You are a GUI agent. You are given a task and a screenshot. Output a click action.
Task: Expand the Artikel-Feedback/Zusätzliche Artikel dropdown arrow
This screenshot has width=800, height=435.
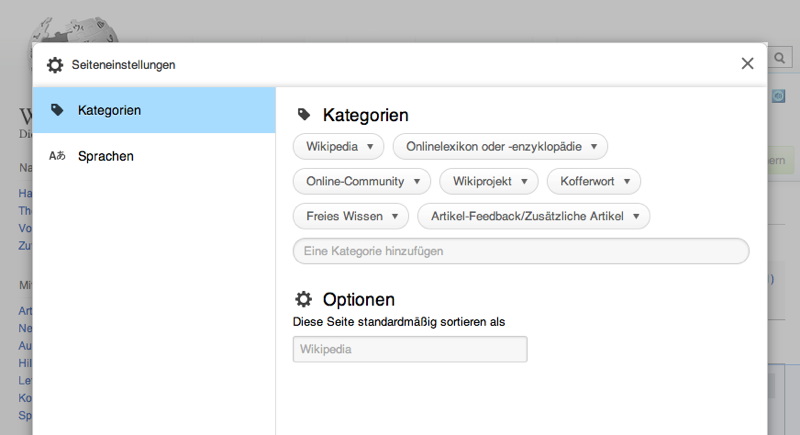coord(636,216)
